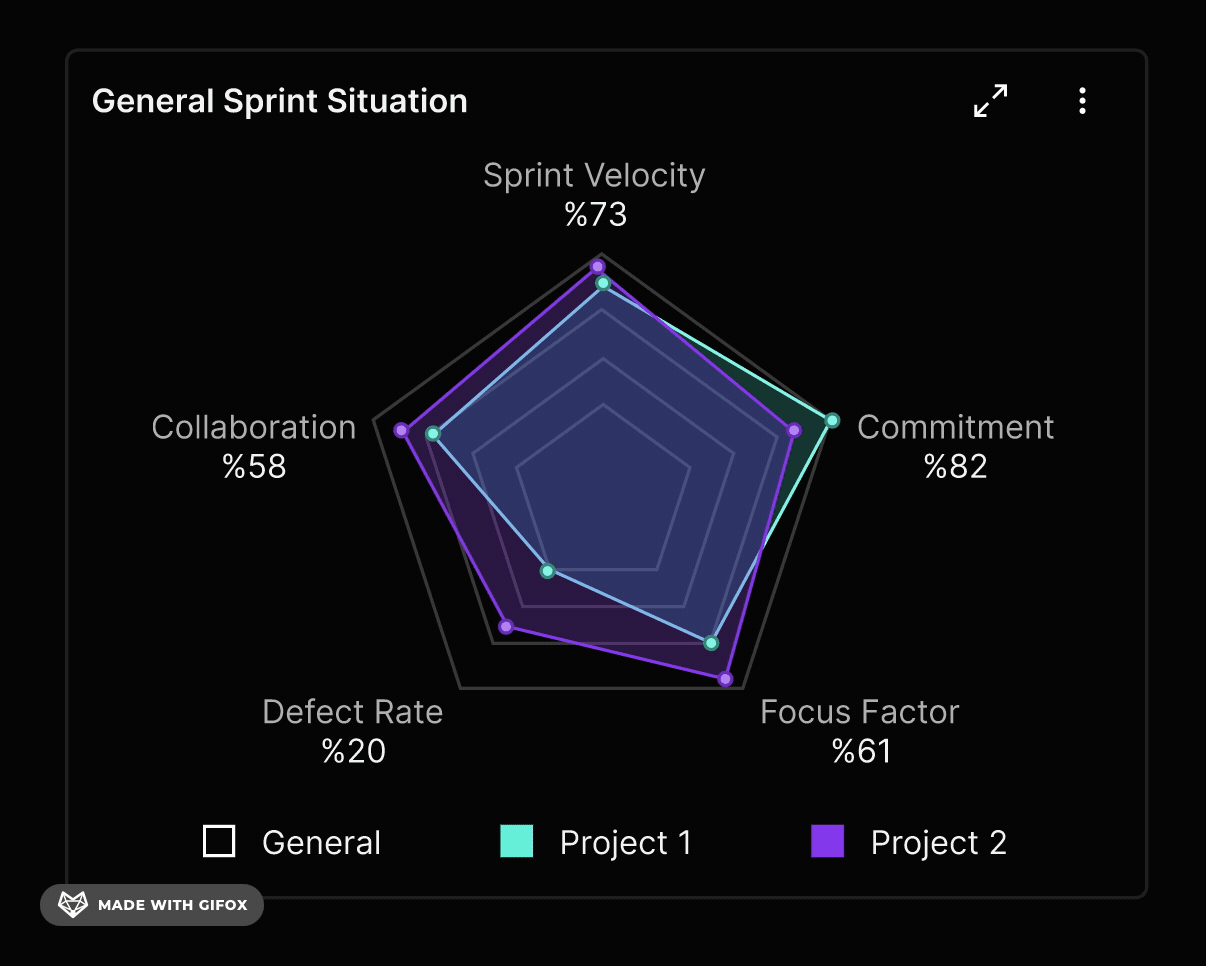
Task: Click Project 1's teal Commitment data point
Action: [832, 420]
